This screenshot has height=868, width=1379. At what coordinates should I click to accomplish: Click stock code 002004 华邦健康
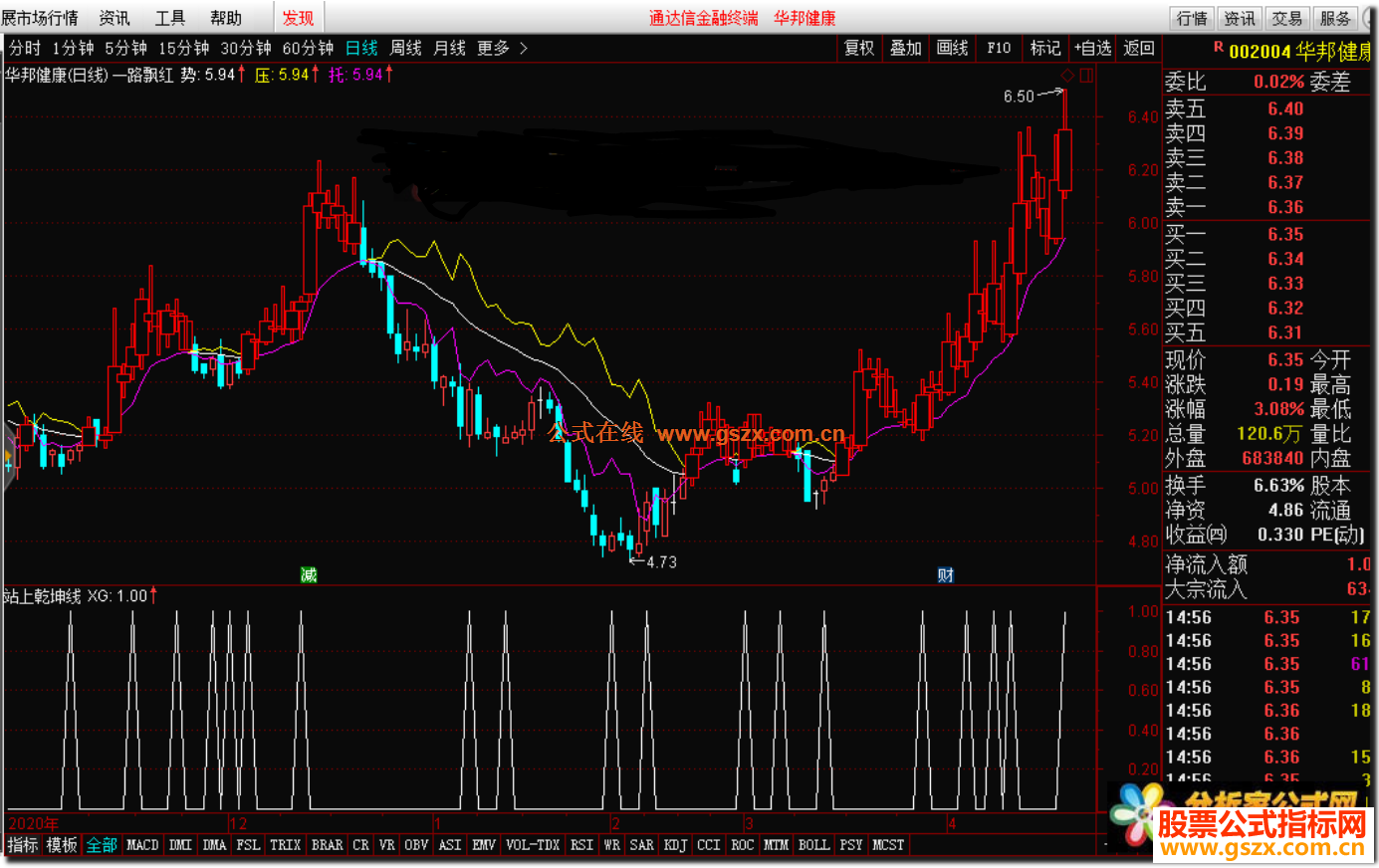pyautogui.click(x=1300, y=51)
